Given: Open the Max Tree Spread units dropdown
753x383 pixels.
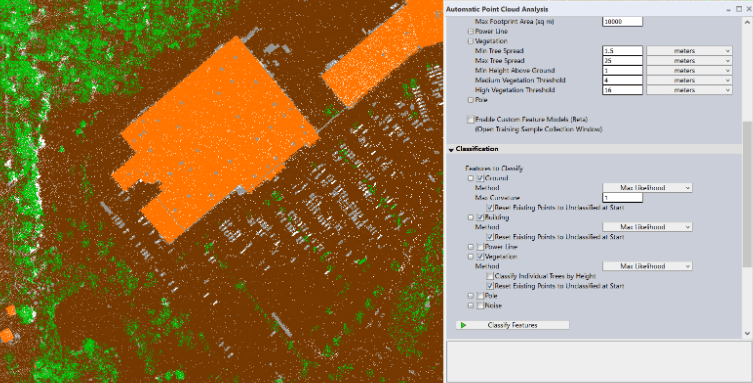Looking at the screenshot, I should (689, 61).
